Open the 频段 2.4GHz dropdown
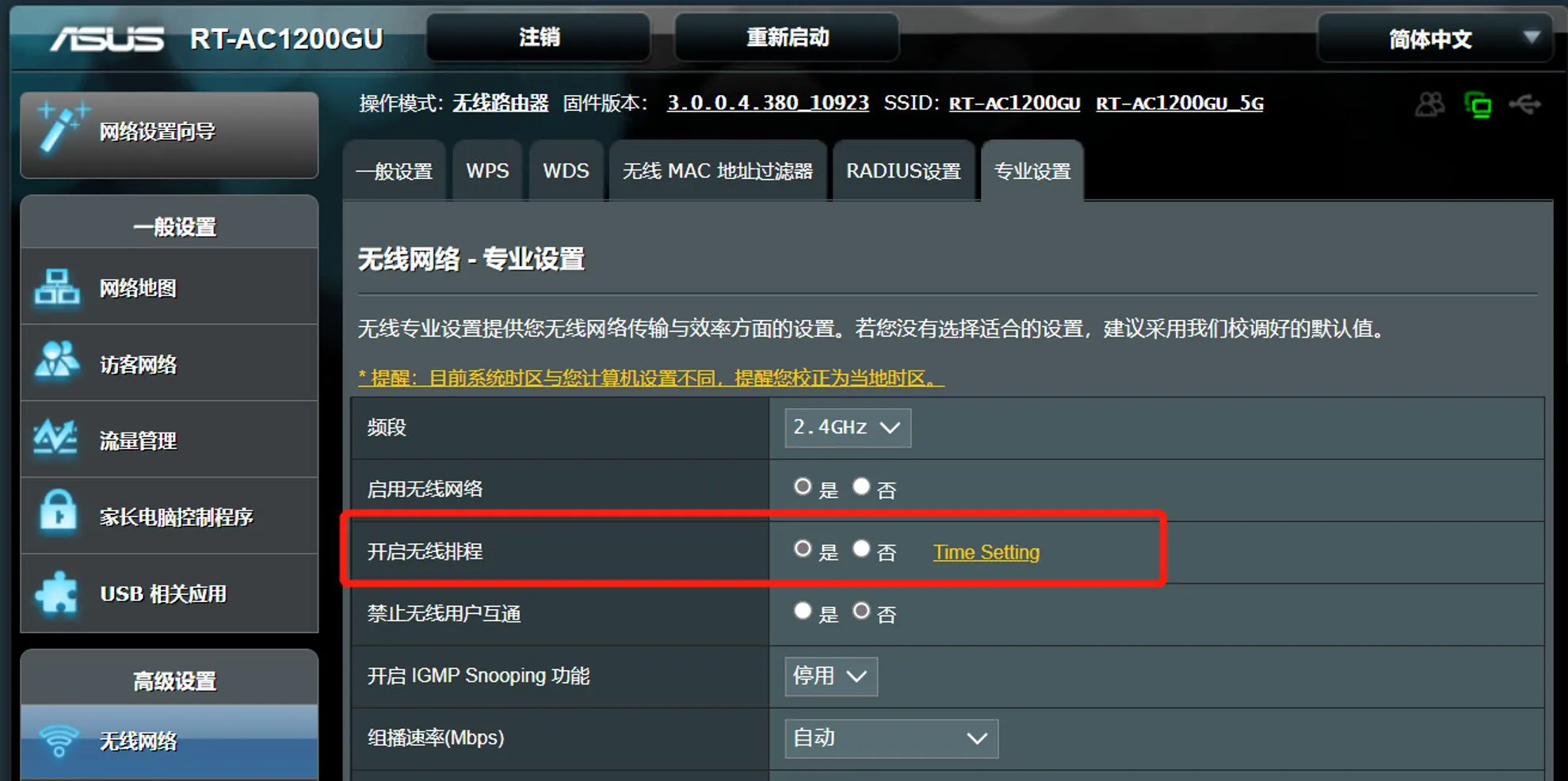The height and width of the screenshot is (781, 1568). (x=848, y=428)
